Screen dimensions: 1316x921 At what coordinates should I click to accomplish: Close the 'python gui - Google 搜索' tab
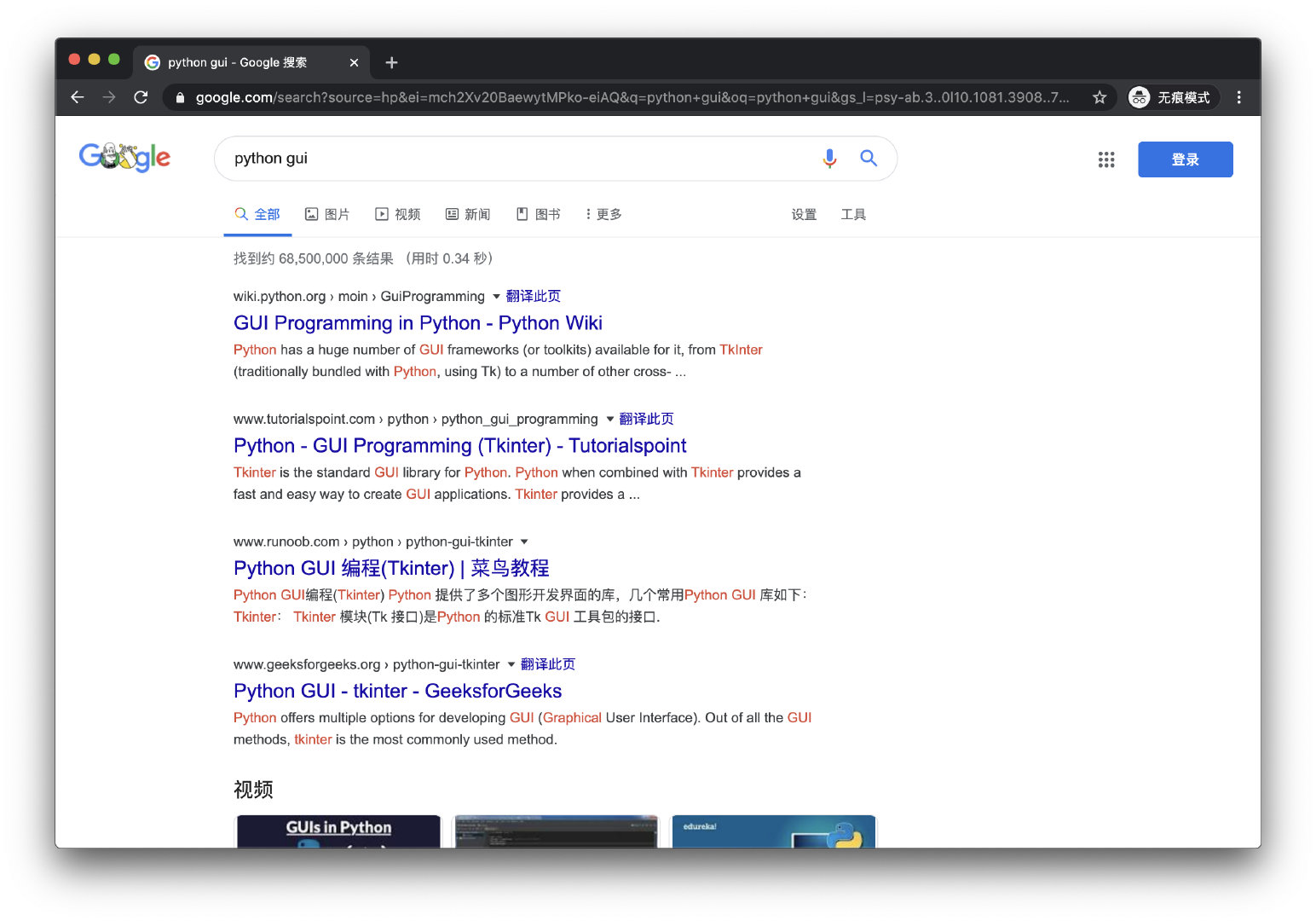[354, 62]
